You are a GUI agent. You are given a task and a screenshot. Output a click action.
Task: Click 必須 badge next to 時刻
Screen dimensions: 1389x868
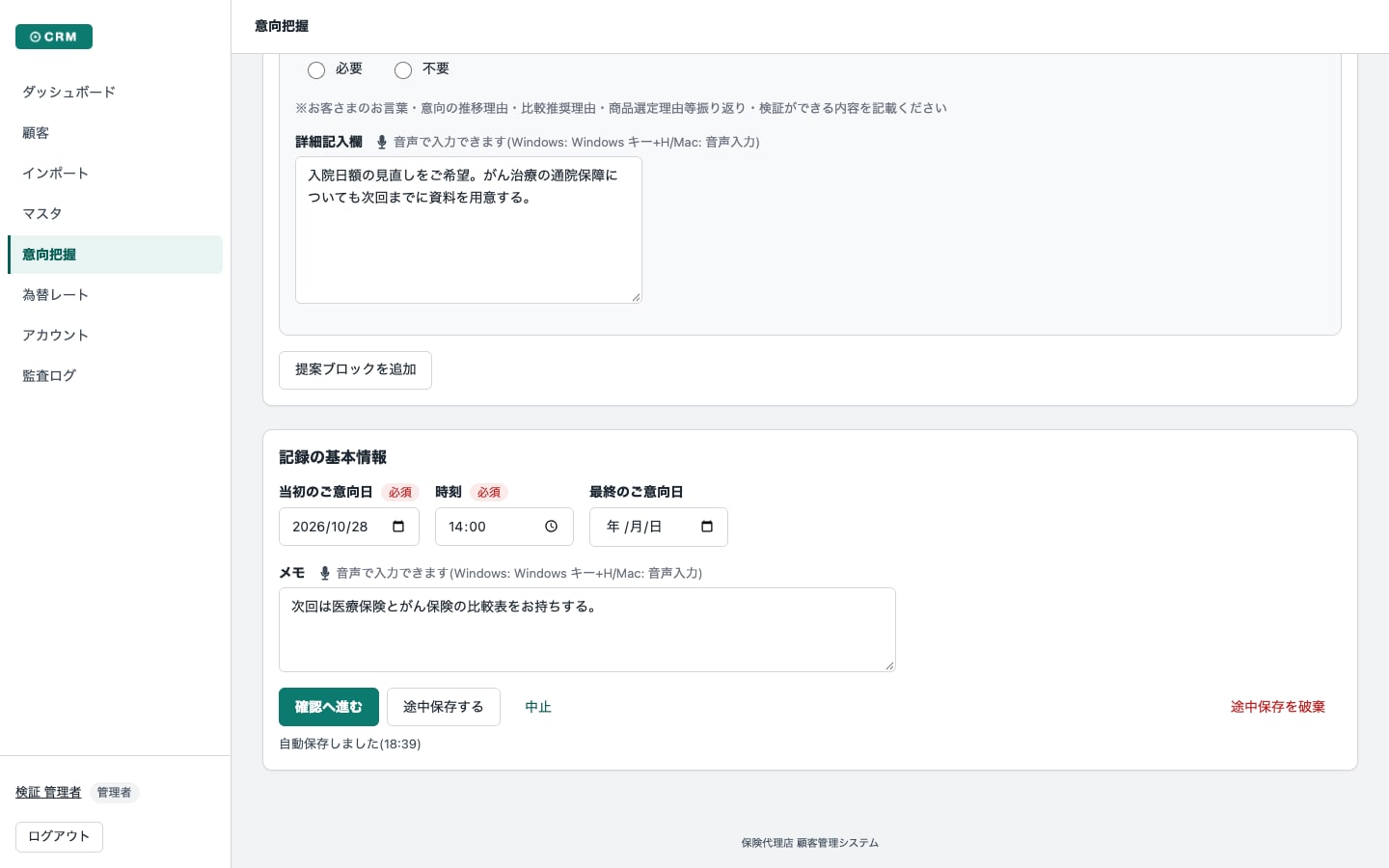489,492
